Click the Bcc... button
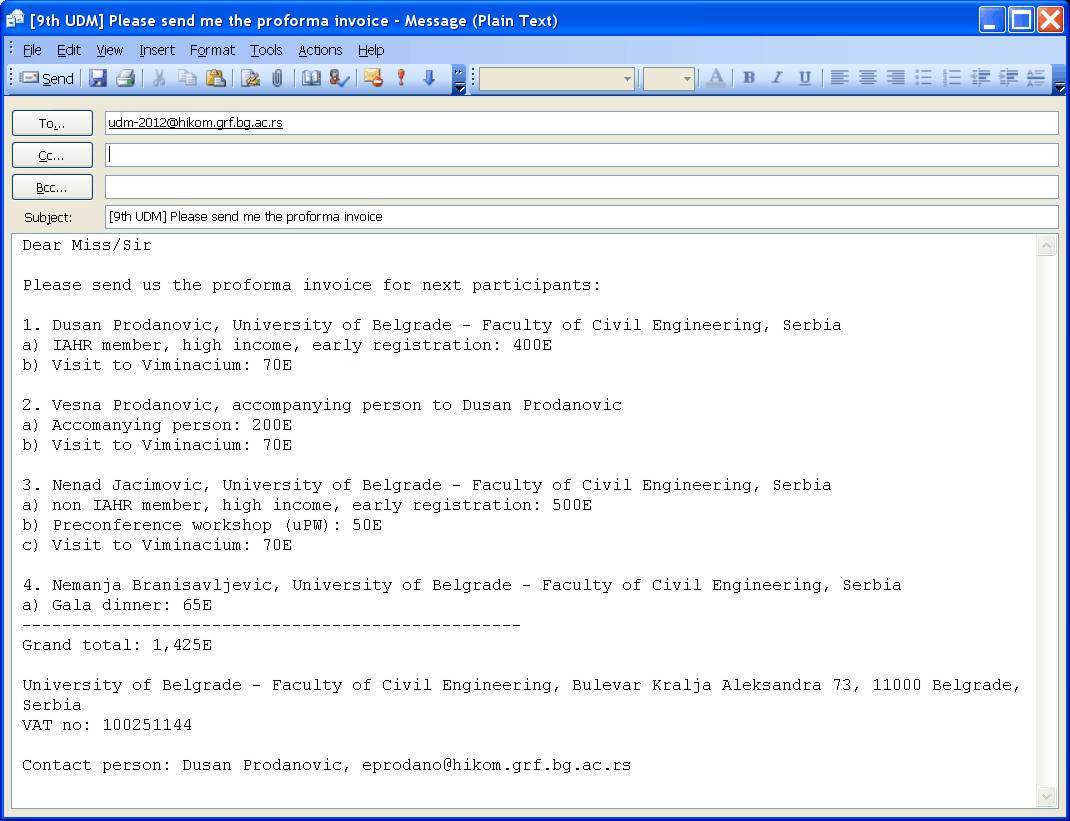The width and height of the screenshot is (1070, 821). (x=52, y=187)
